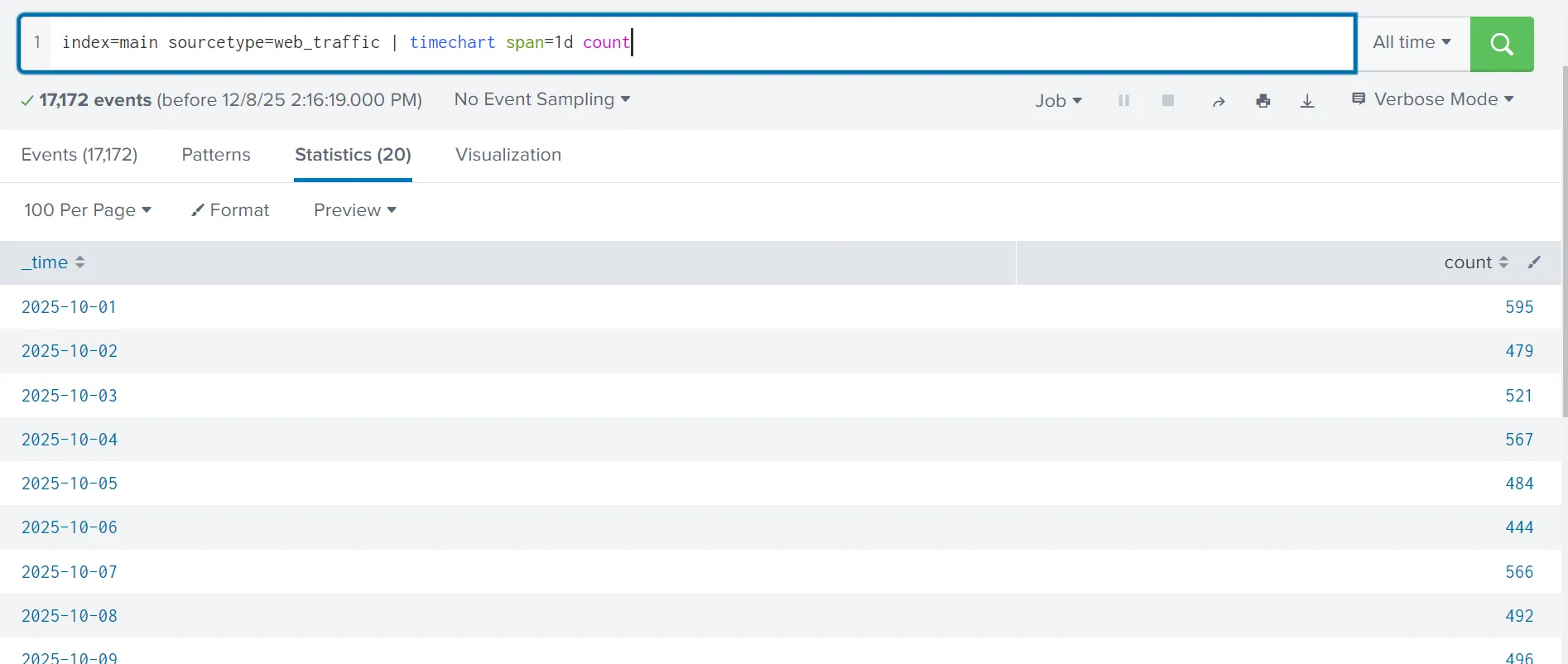Viewport: 1568px width, 664px height.
Task: Click the 2025-10-04 time cell
Action: pos(70,440)
